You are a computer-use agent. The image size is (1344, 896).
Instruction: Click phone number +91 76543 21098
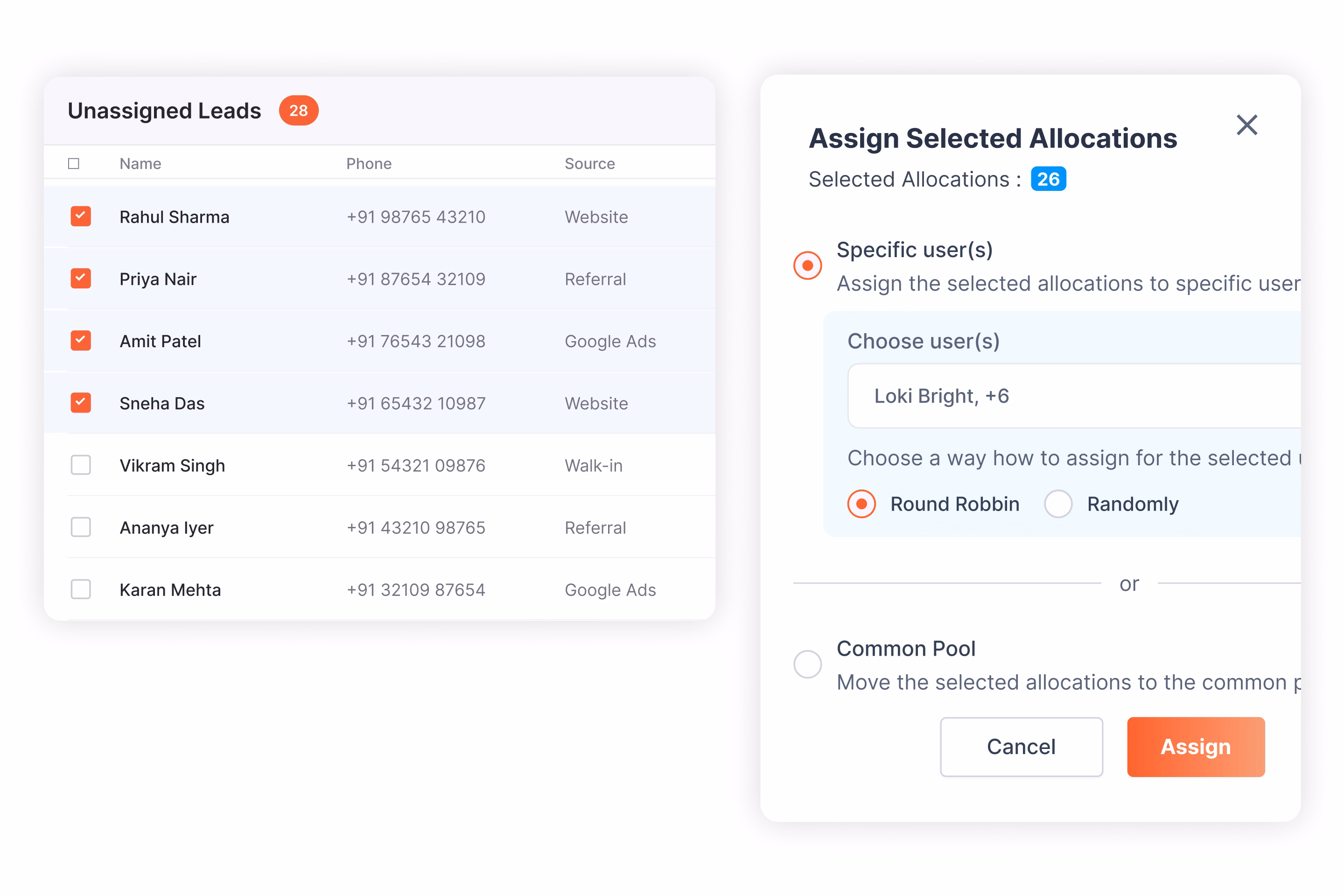point(416,342)
